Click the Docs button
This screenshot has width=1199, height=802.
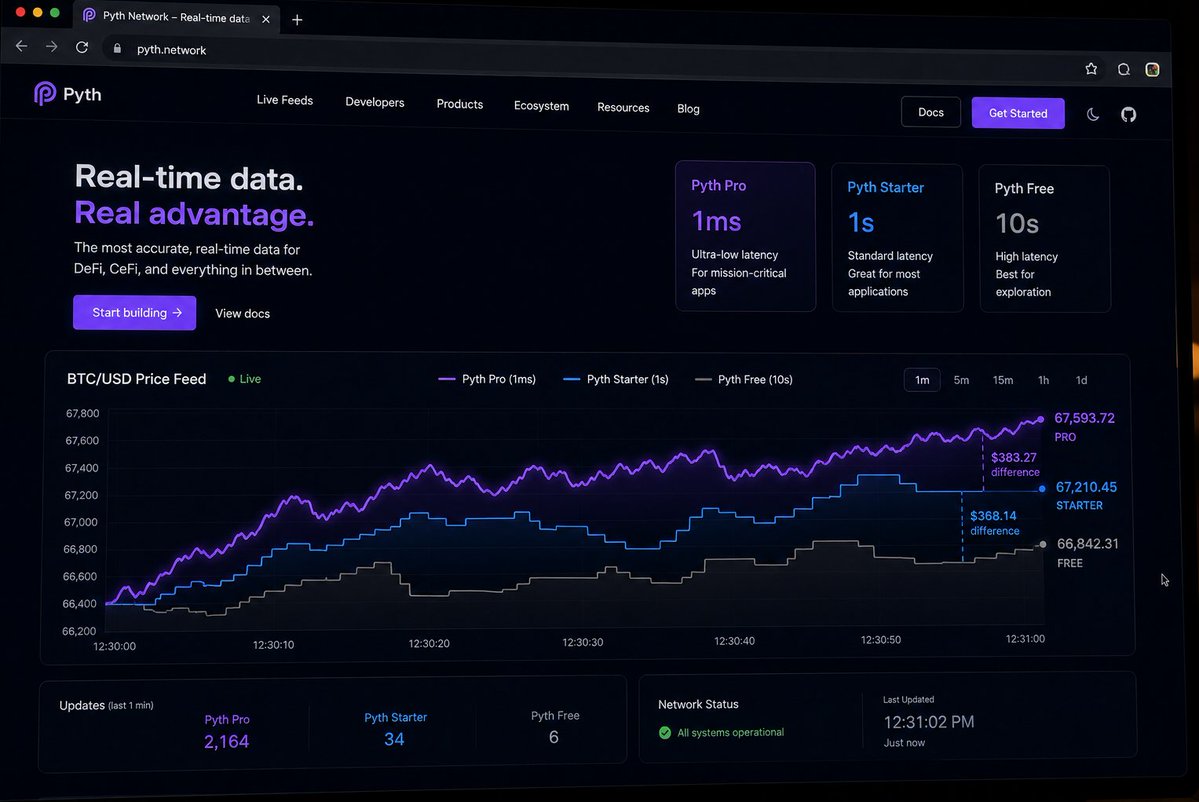pos(931,112)
